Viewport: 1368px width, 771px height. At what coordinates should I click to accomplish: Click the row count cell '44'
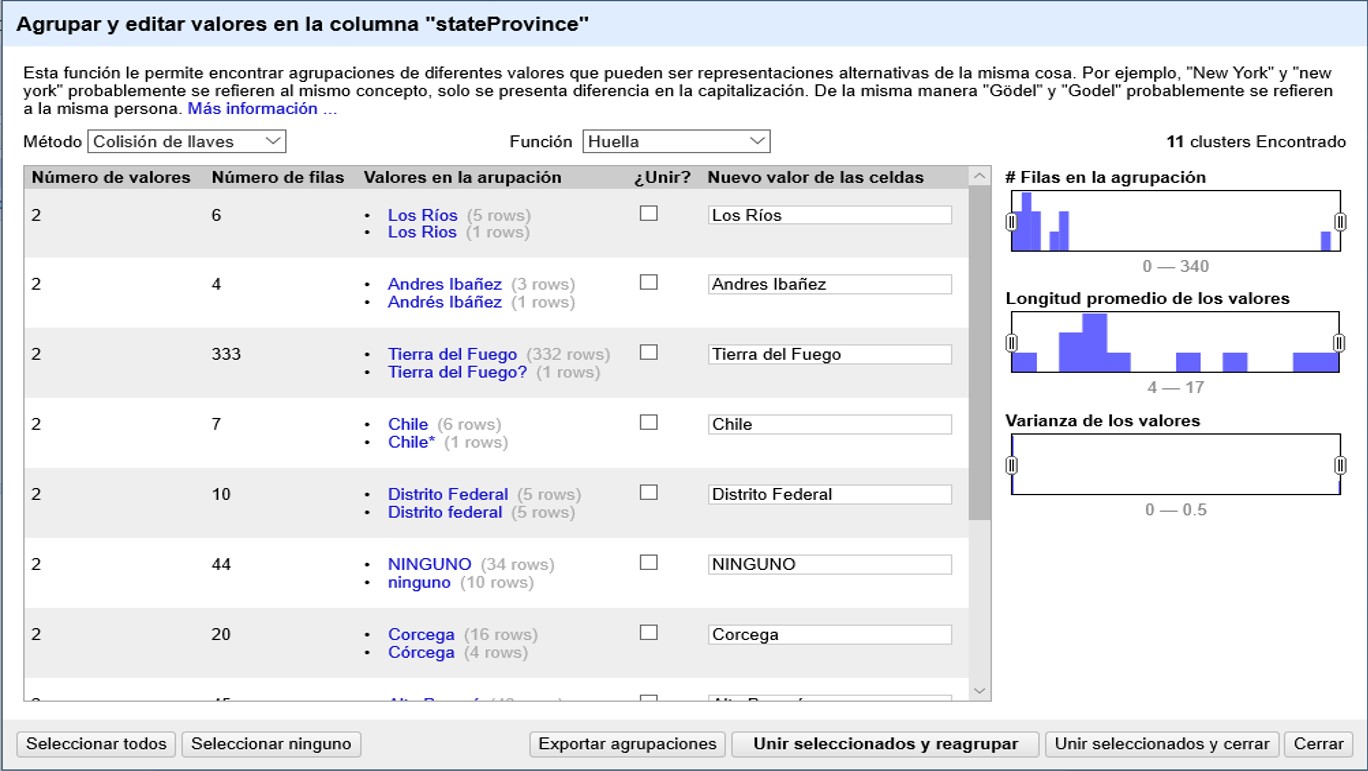[221, 565]
